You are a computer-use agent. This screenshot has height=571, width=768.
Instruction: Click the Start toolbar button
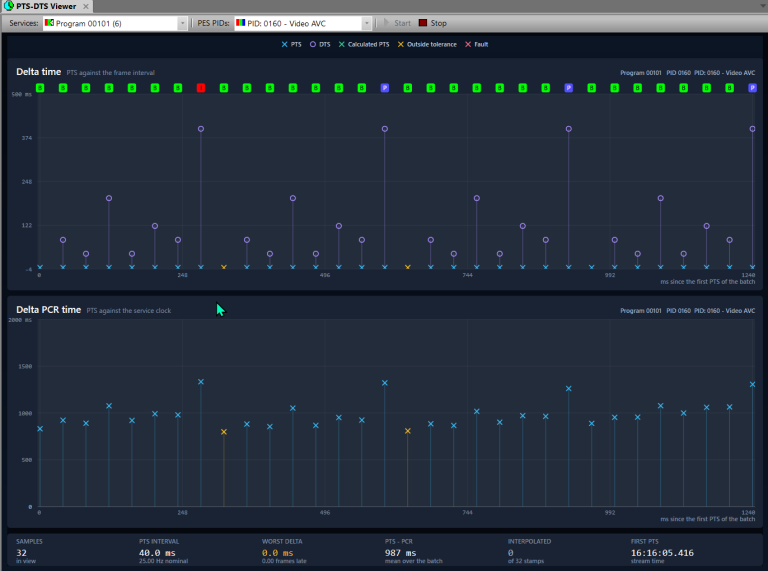pos(397,23)
